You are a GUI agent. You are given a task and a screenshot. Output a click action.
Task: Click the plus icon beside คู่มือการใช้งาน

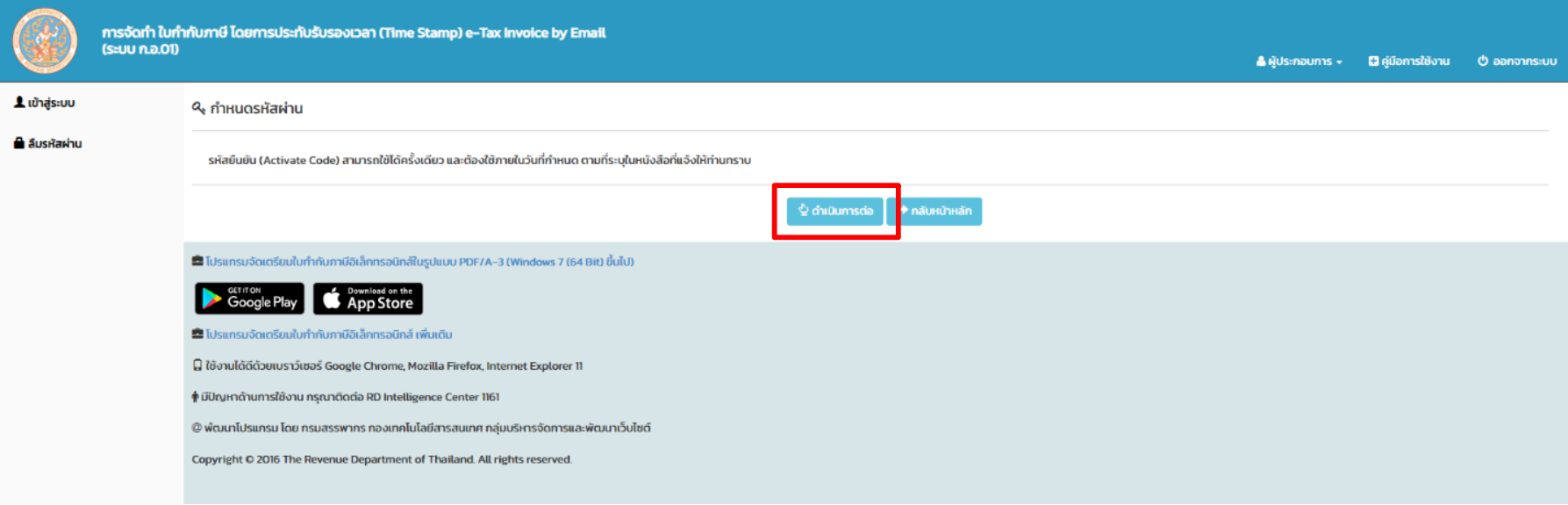tap(1373, 61)
